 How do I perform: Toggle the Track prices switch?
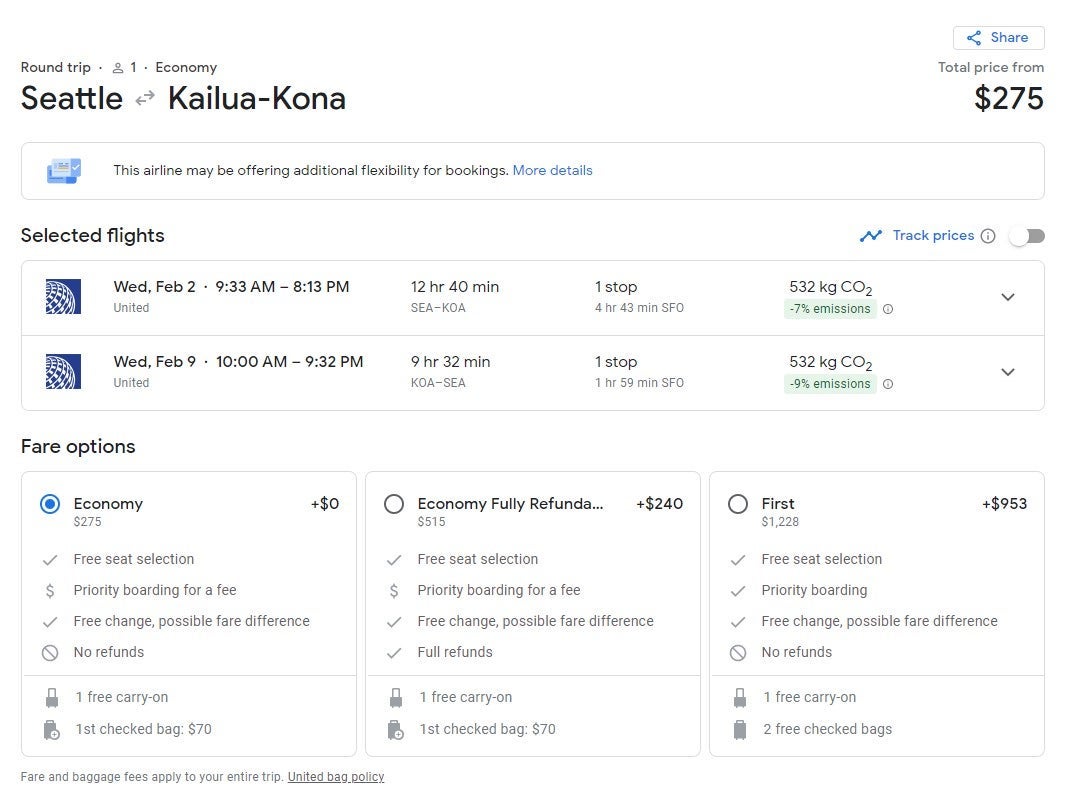(1027, 236)
